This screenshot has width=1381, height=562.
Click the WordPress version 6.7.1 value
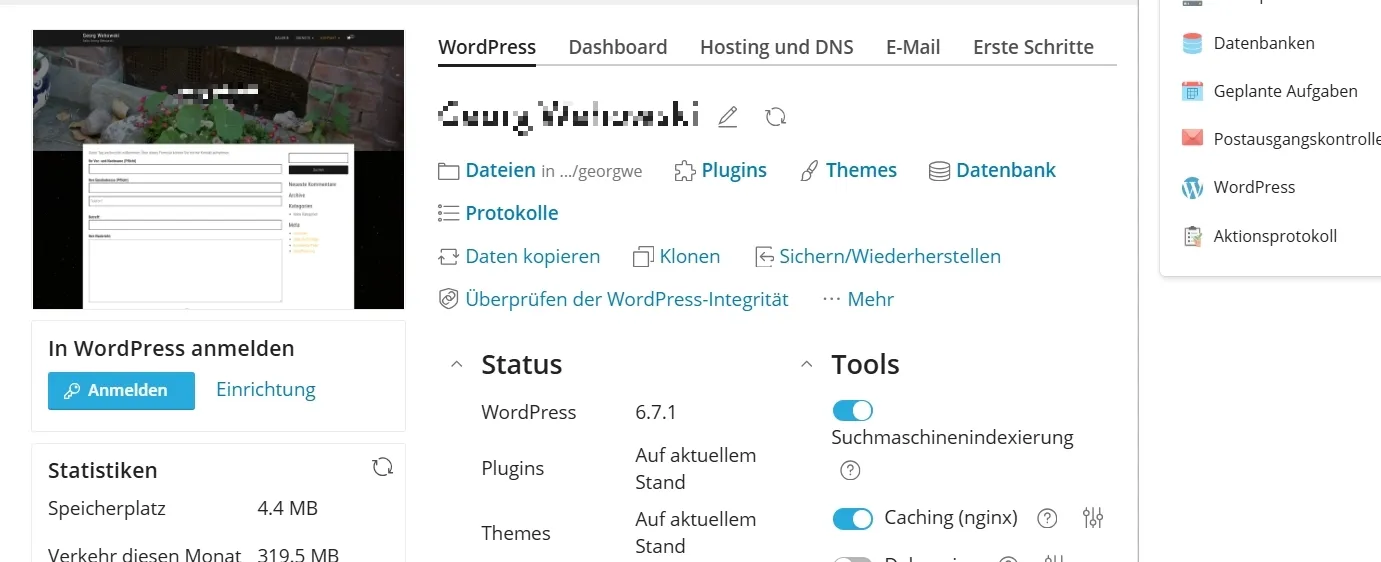pos(656,412)
